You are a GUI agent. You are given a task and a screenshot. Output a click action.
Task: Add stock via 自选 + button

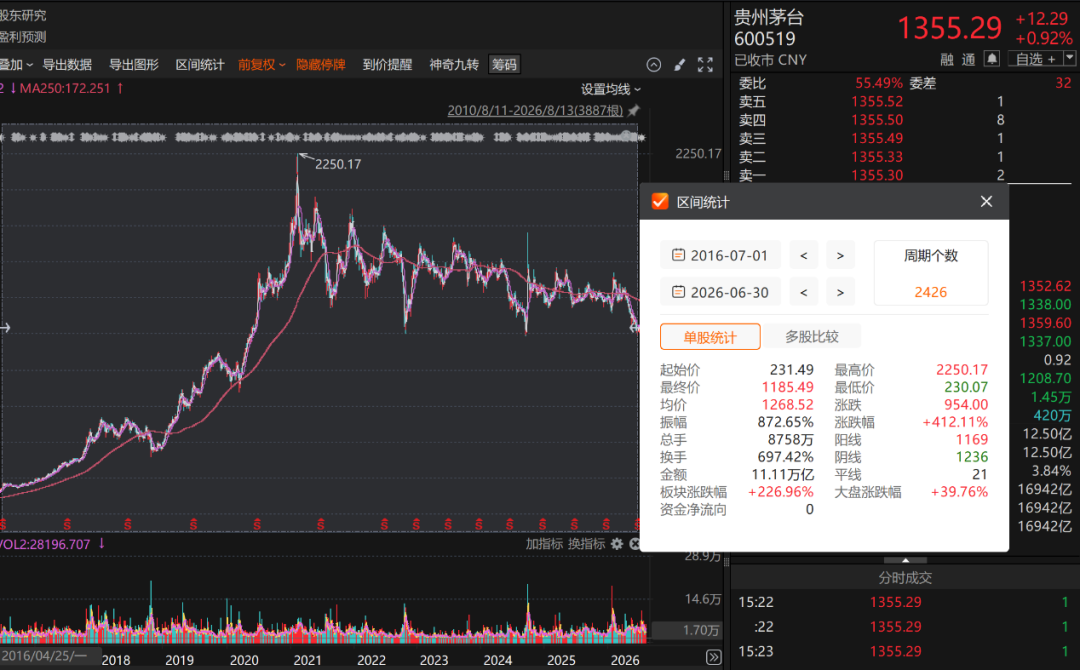tap(1035, 59)
